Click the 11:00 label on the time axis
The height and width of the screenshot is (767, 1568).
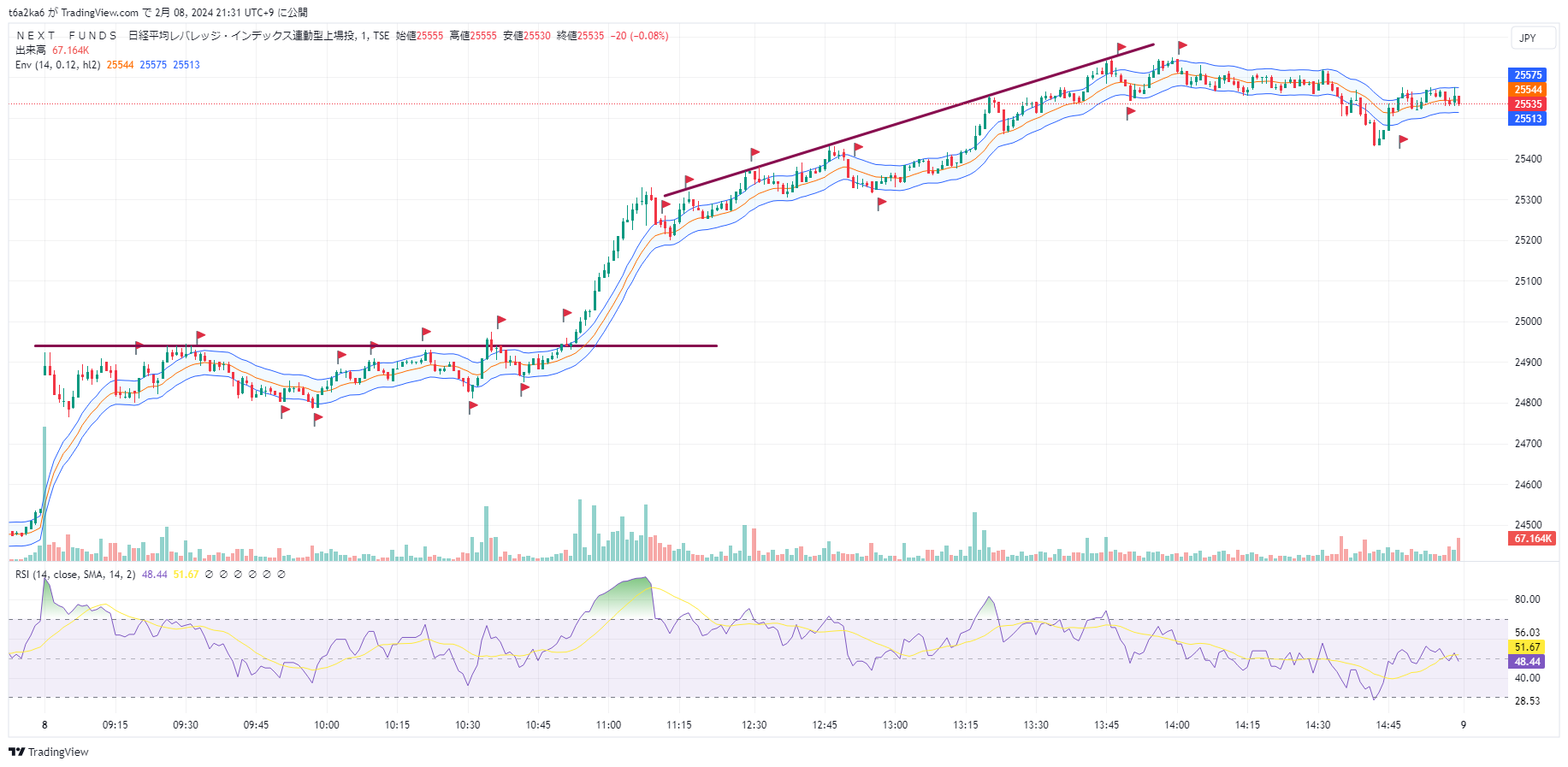pos(608,725)
